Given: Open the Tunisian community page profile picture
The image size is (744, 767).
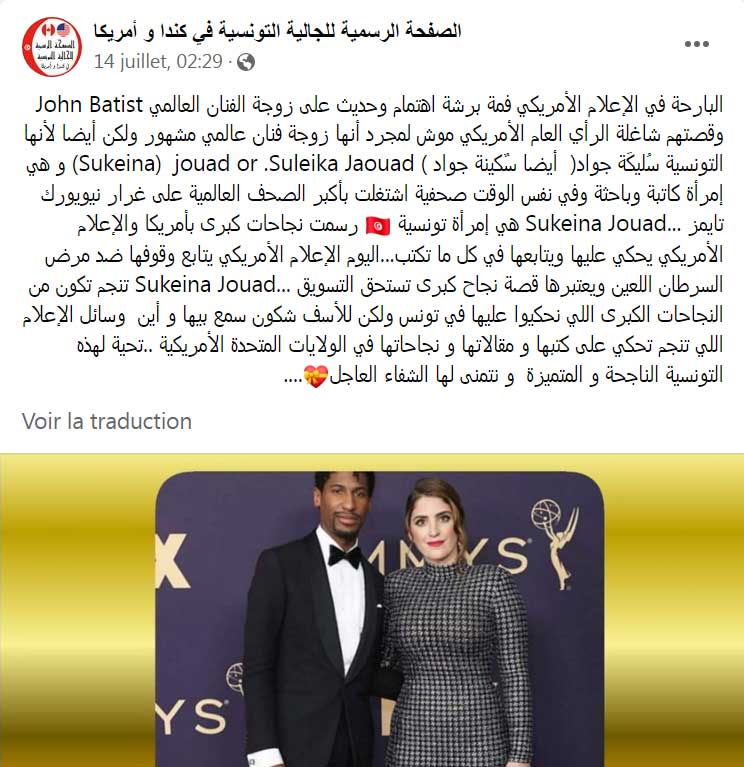Looking at the screenshot, I should click(52, 47).
